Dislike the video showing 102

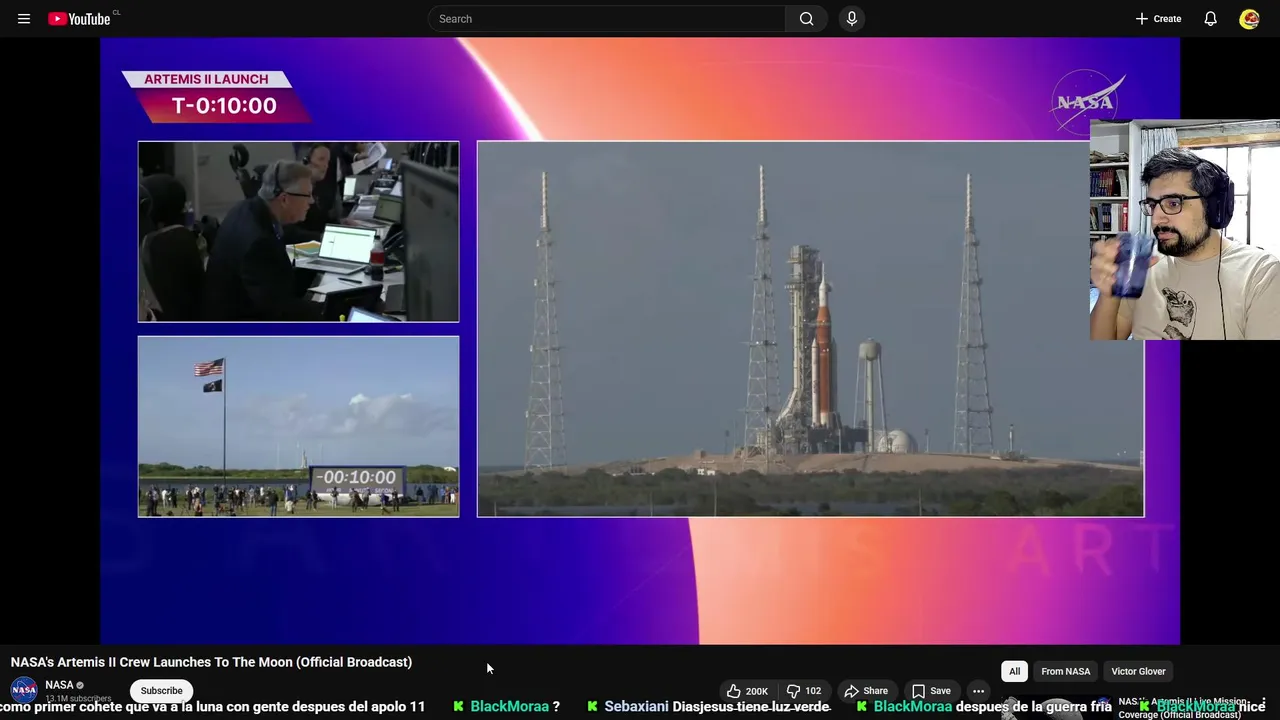pos(804,691)
